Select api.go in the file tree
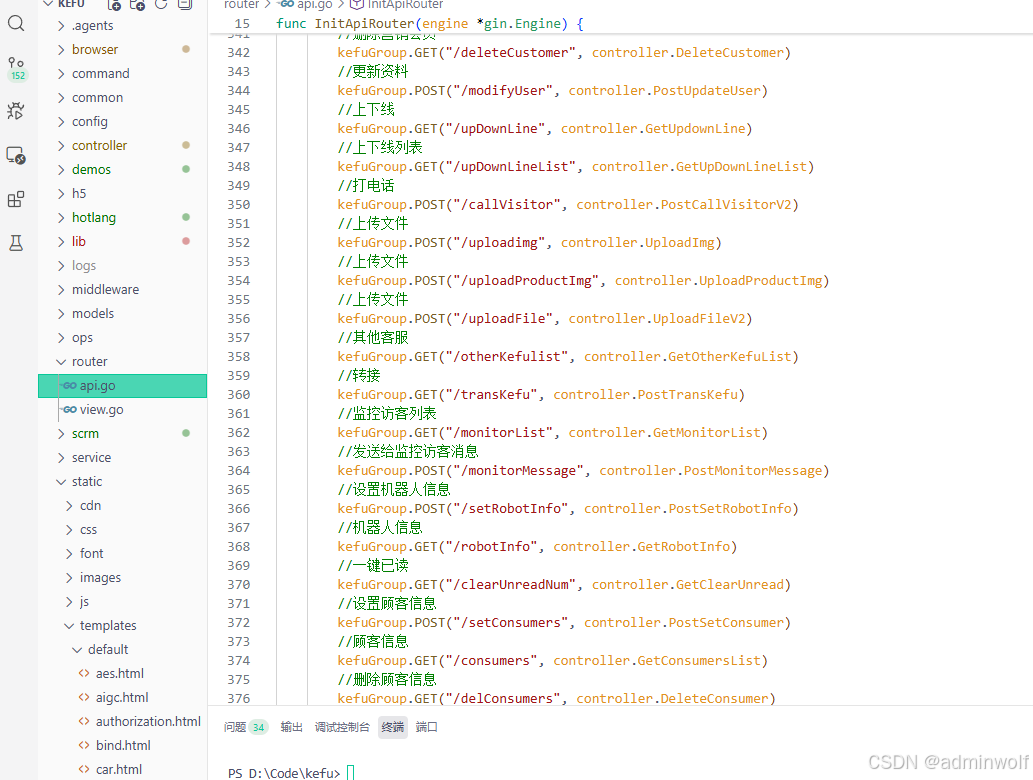1033x780 pixels. 123,386
